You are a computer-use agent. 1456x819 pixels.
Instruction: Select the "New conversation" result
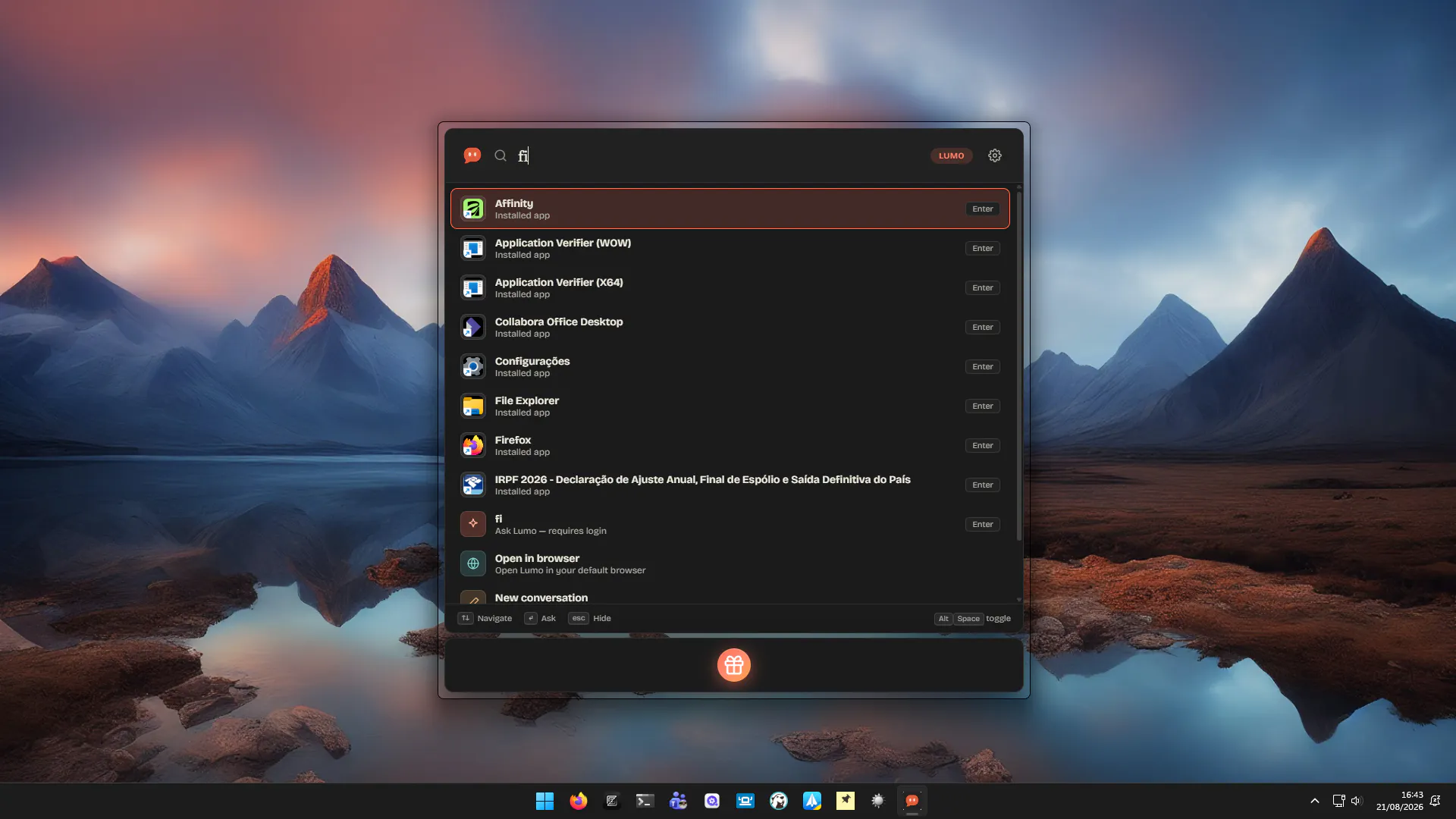point(730,598)
